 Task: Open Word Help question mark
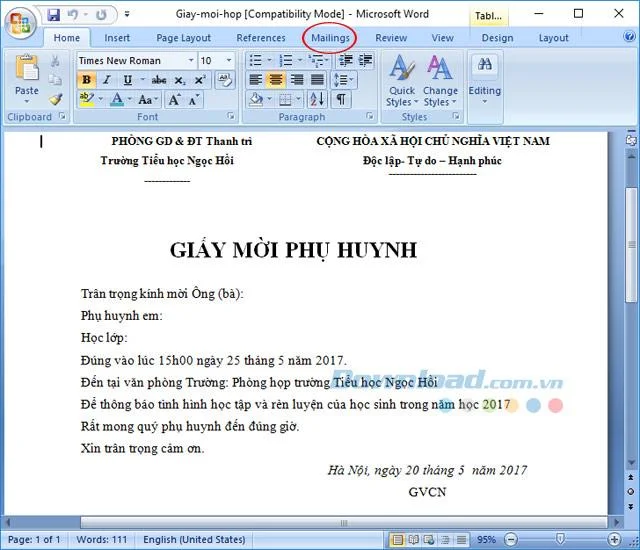coord(630,37)
